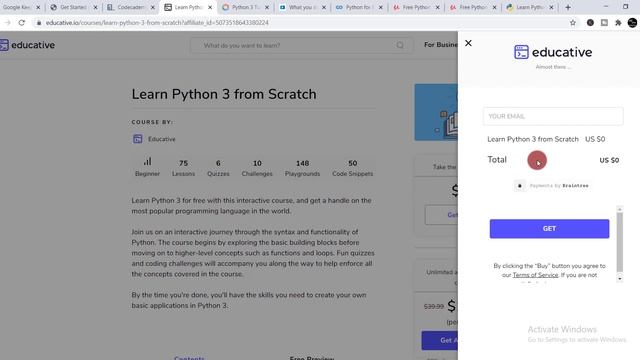Open the Extensions puzzle icon
The image size is (640, 360).
point(618,23)
